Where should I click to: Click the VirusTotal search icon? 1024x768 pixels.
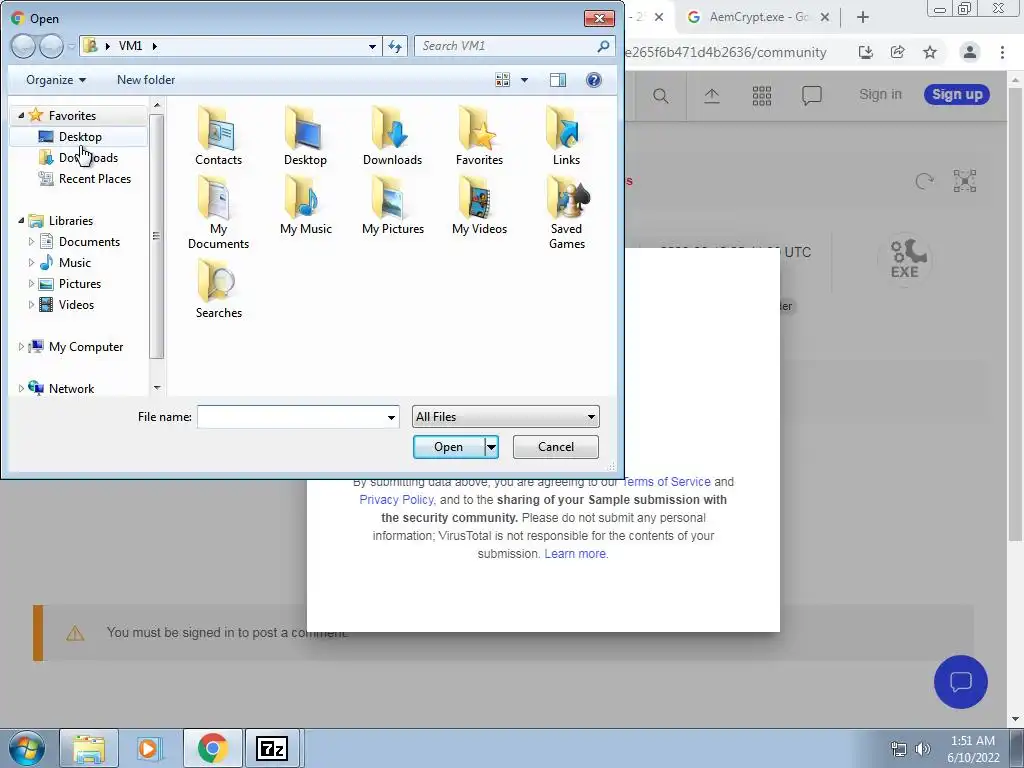click(x=661, y=96)
